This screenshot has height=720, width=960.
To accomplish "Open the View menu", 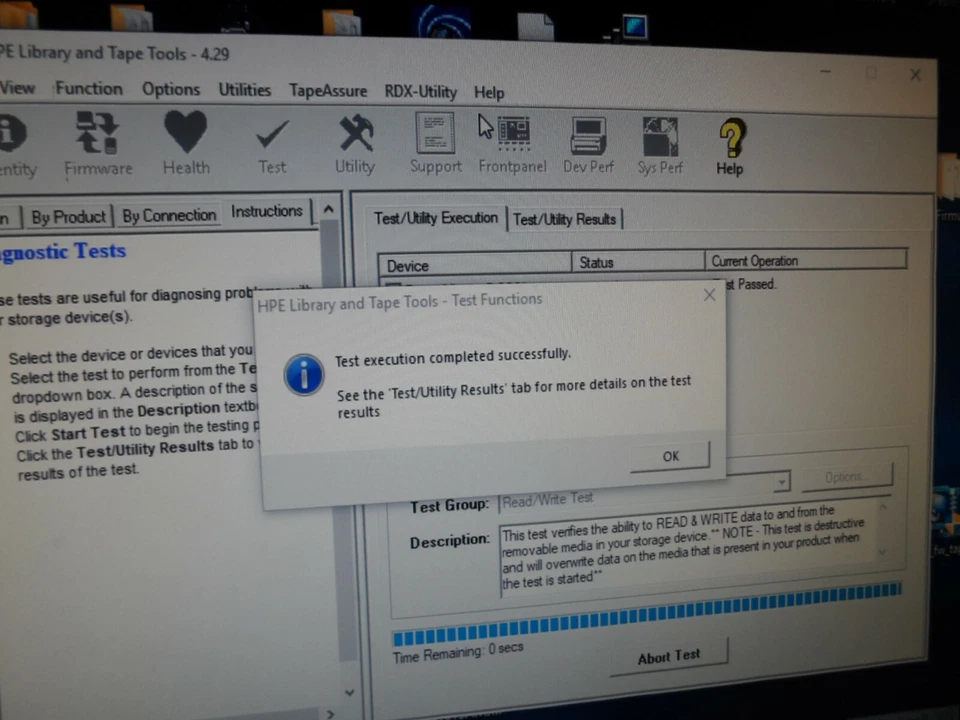I will [x=17, y=88].
